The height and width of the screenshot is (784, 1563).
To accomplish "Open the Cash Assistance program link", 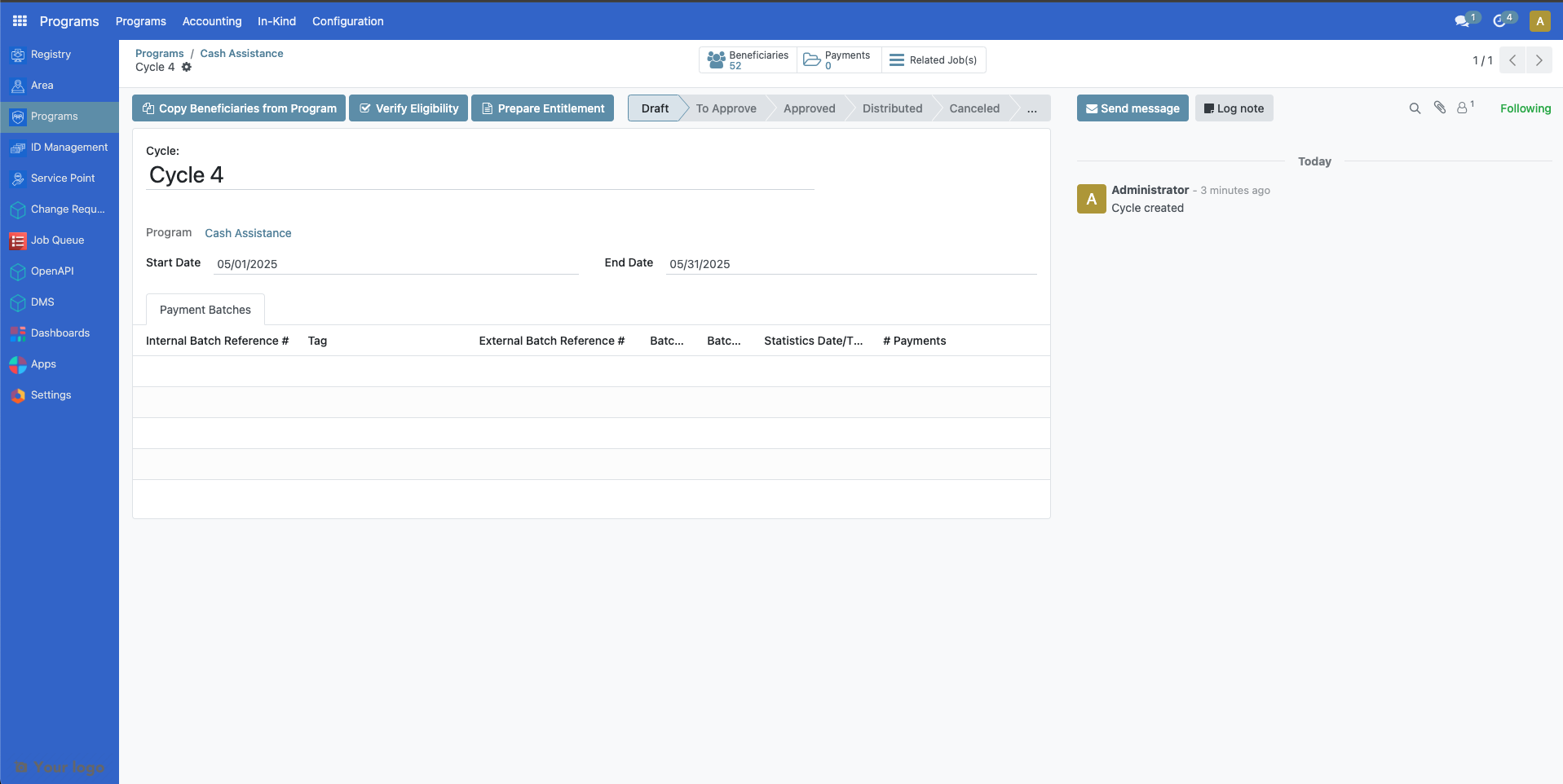I will pyautogui.click(x=248, y=233).
